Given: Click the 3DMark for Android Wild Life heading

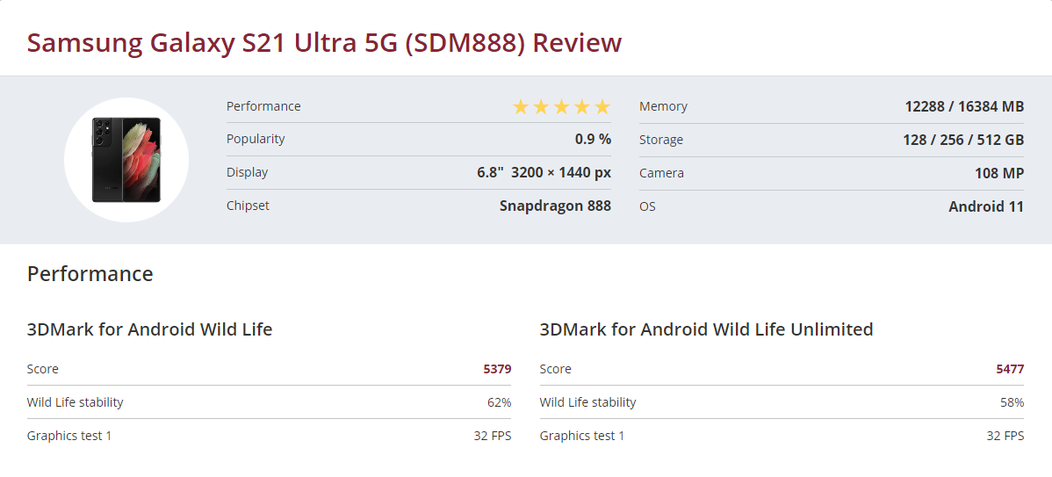Looking at the screenshot, I should (150, 329).
